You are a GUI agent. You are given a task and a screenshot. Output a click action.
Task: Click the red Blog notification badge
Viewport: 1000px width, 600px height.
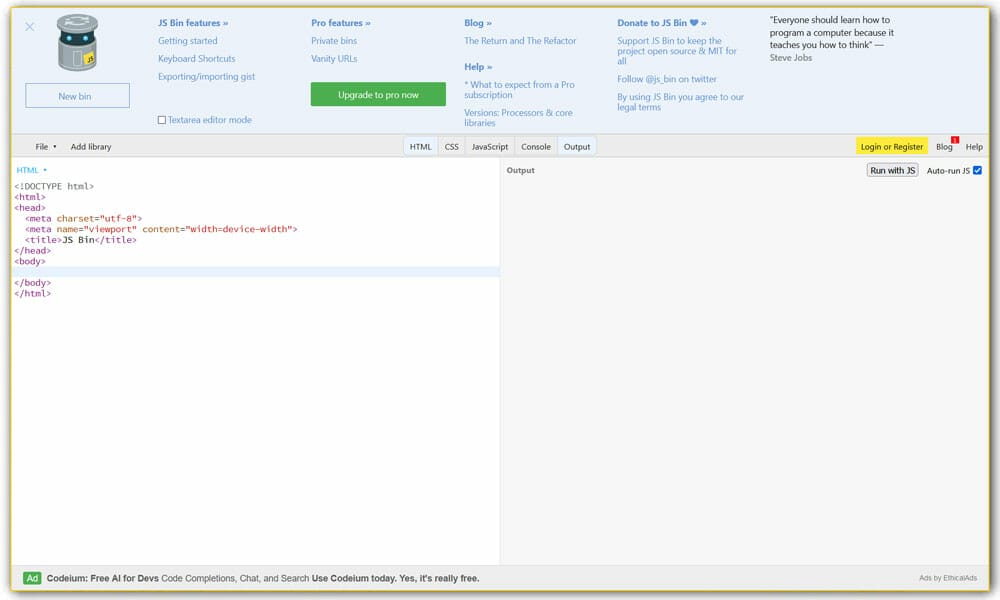coord(954,140)
